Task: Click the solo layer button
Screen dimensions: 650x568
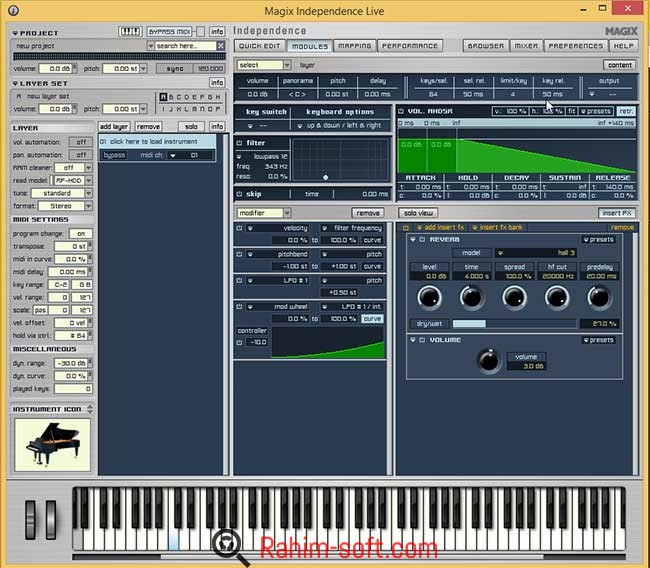Action: [191, 126]
